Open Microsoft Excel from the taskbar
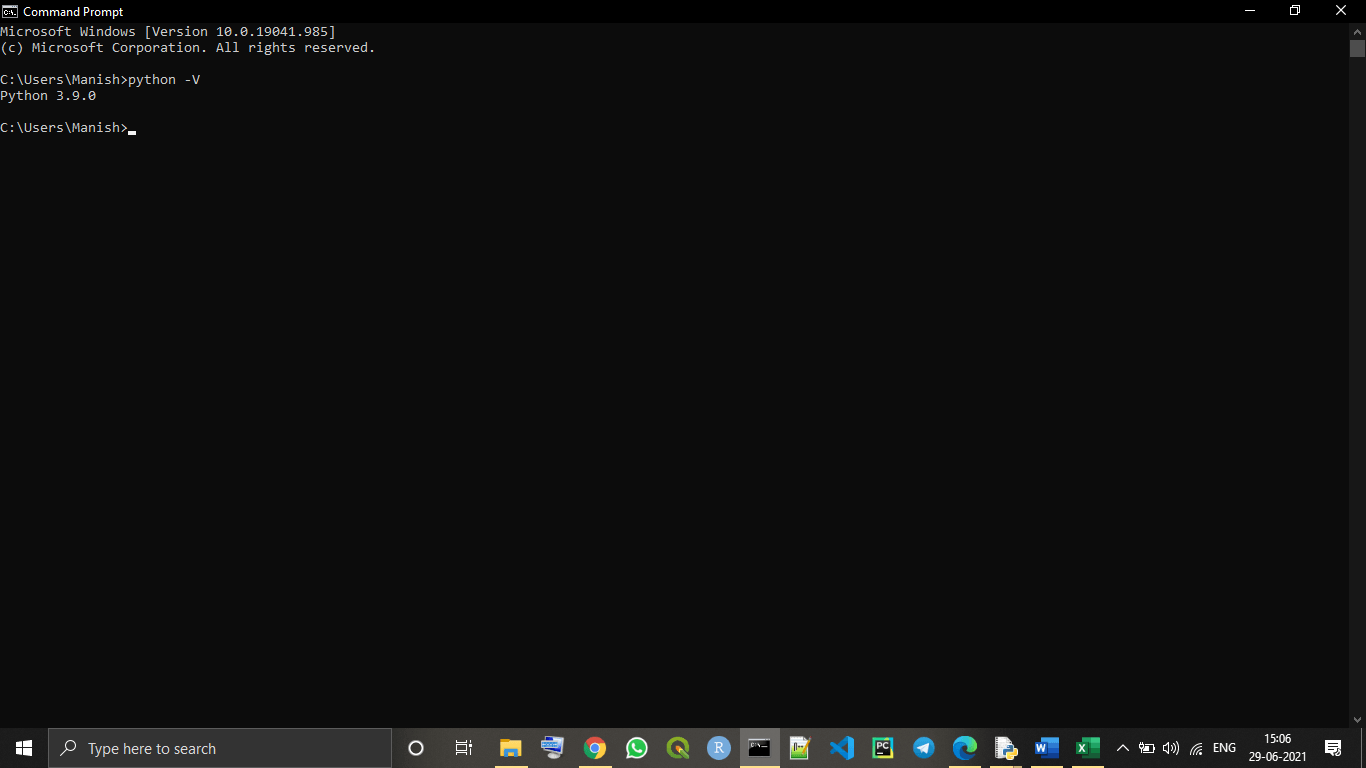 coord(1087,748)
